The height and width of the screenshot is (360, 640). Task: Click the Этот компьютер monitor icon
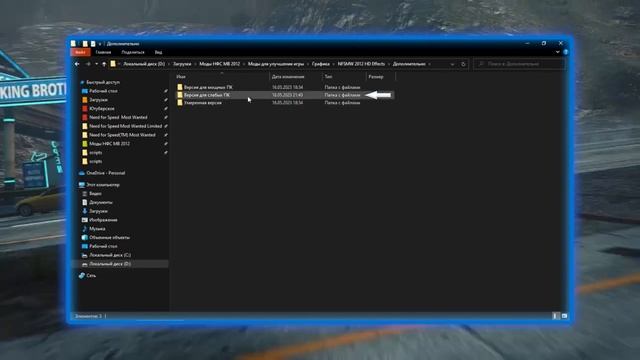click(x=82, y=185)
